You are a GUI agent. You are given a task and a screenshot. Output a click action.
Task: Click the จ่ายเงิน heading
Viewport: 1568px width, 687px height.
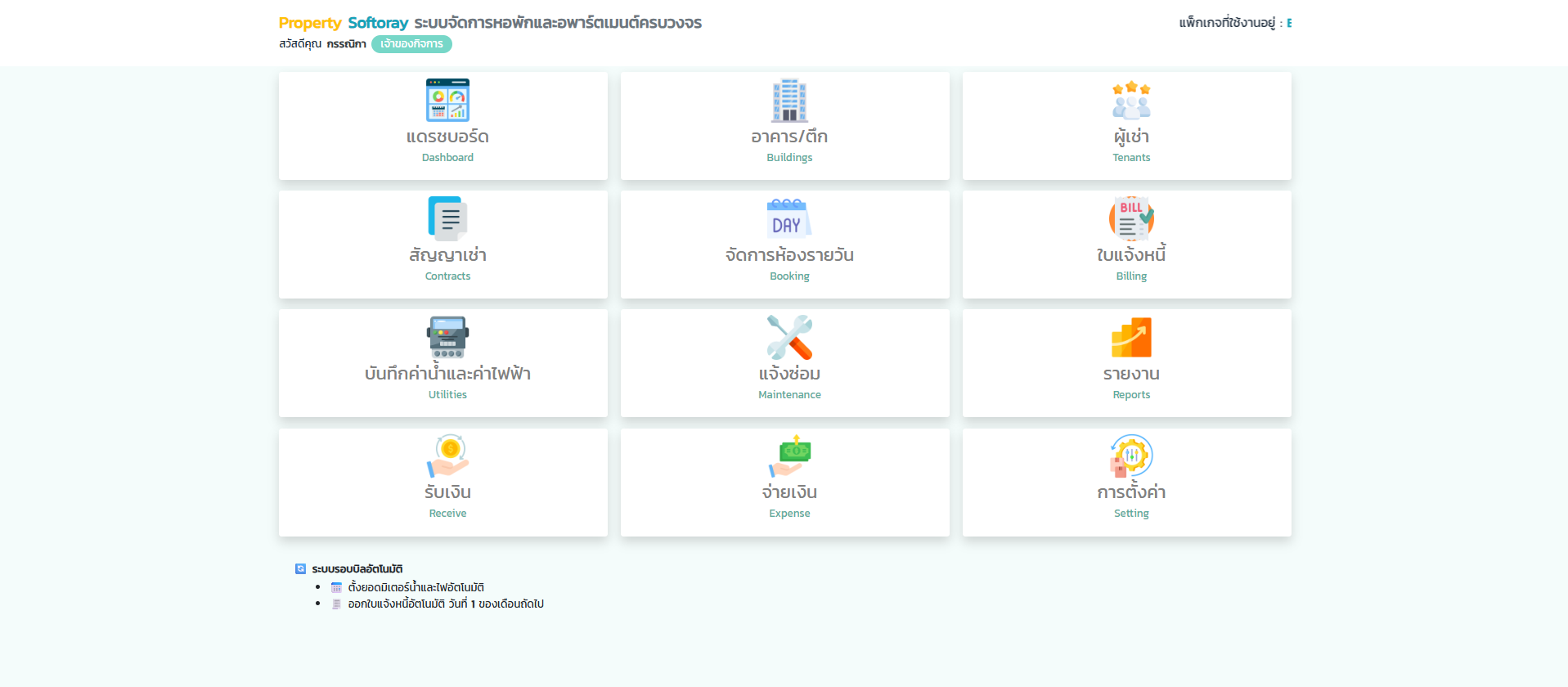789,492
